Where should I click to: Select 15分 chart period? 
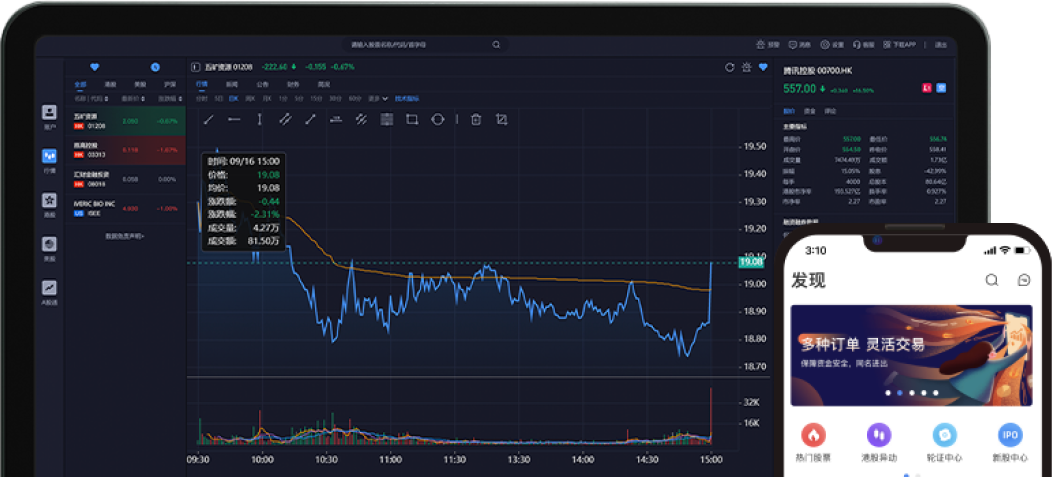pos(315,99)
